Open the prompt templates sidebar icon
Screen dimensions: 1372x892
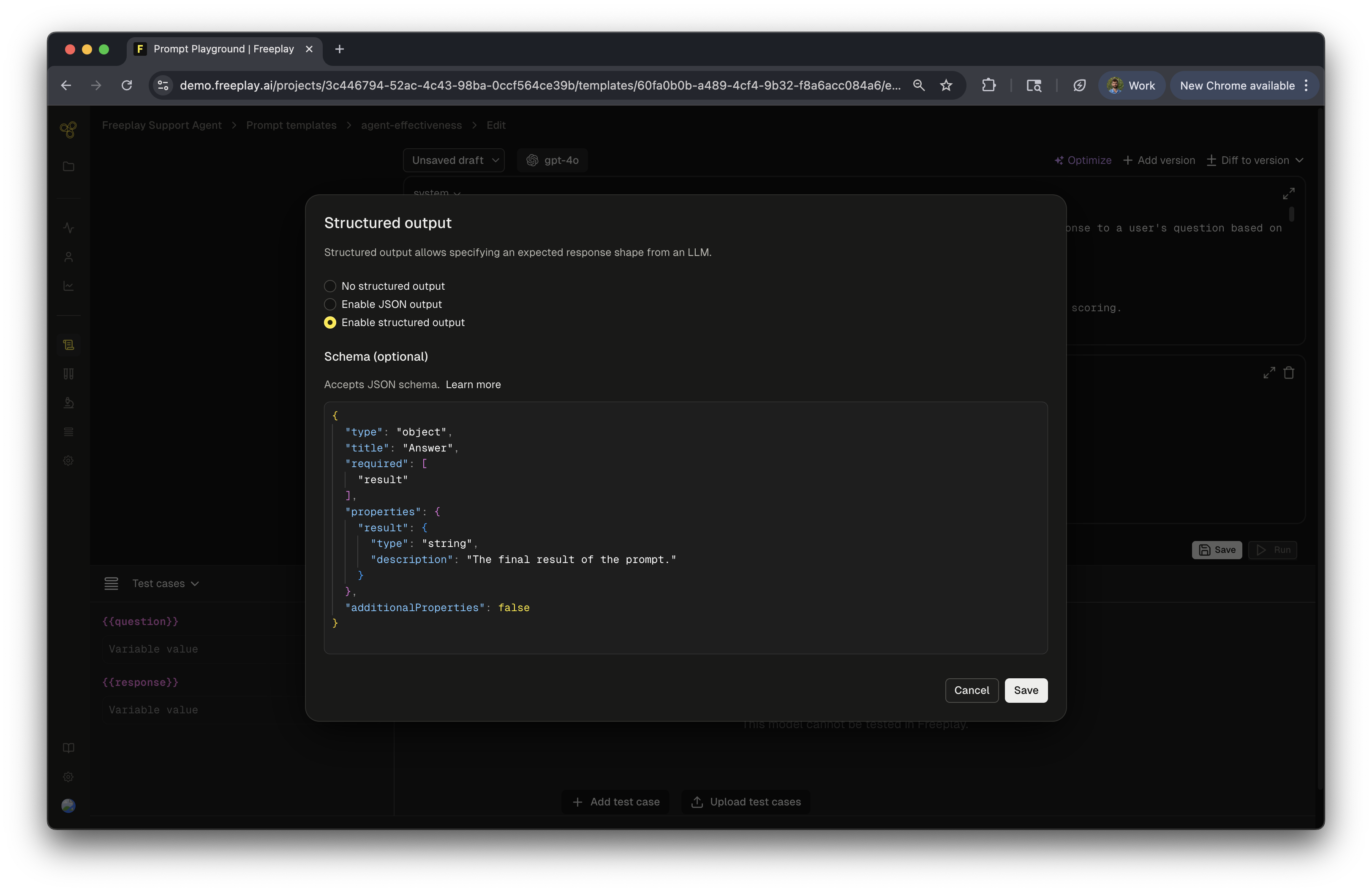click(68, 345)
